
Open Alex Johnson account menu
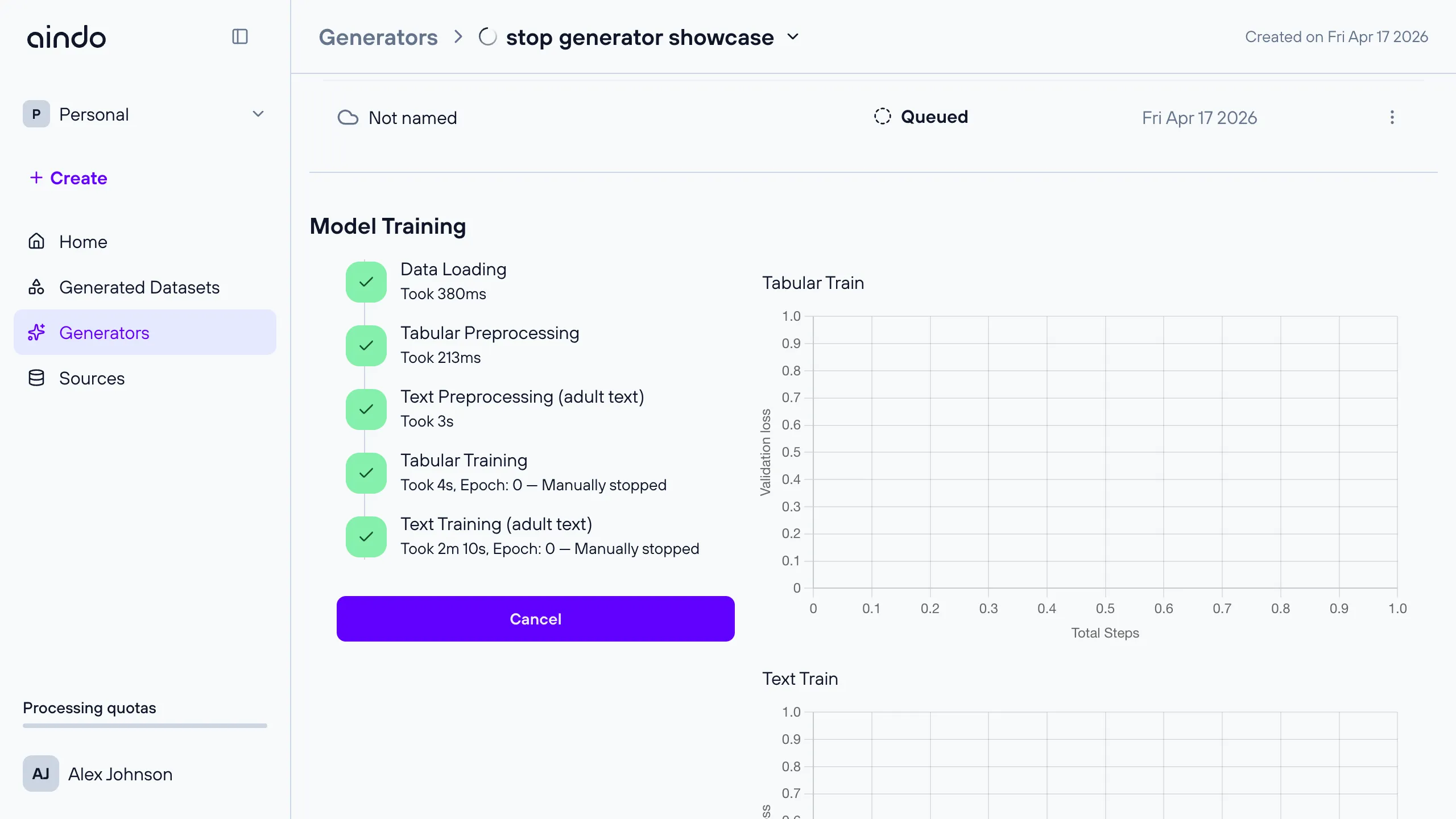[x=145, y=773]
